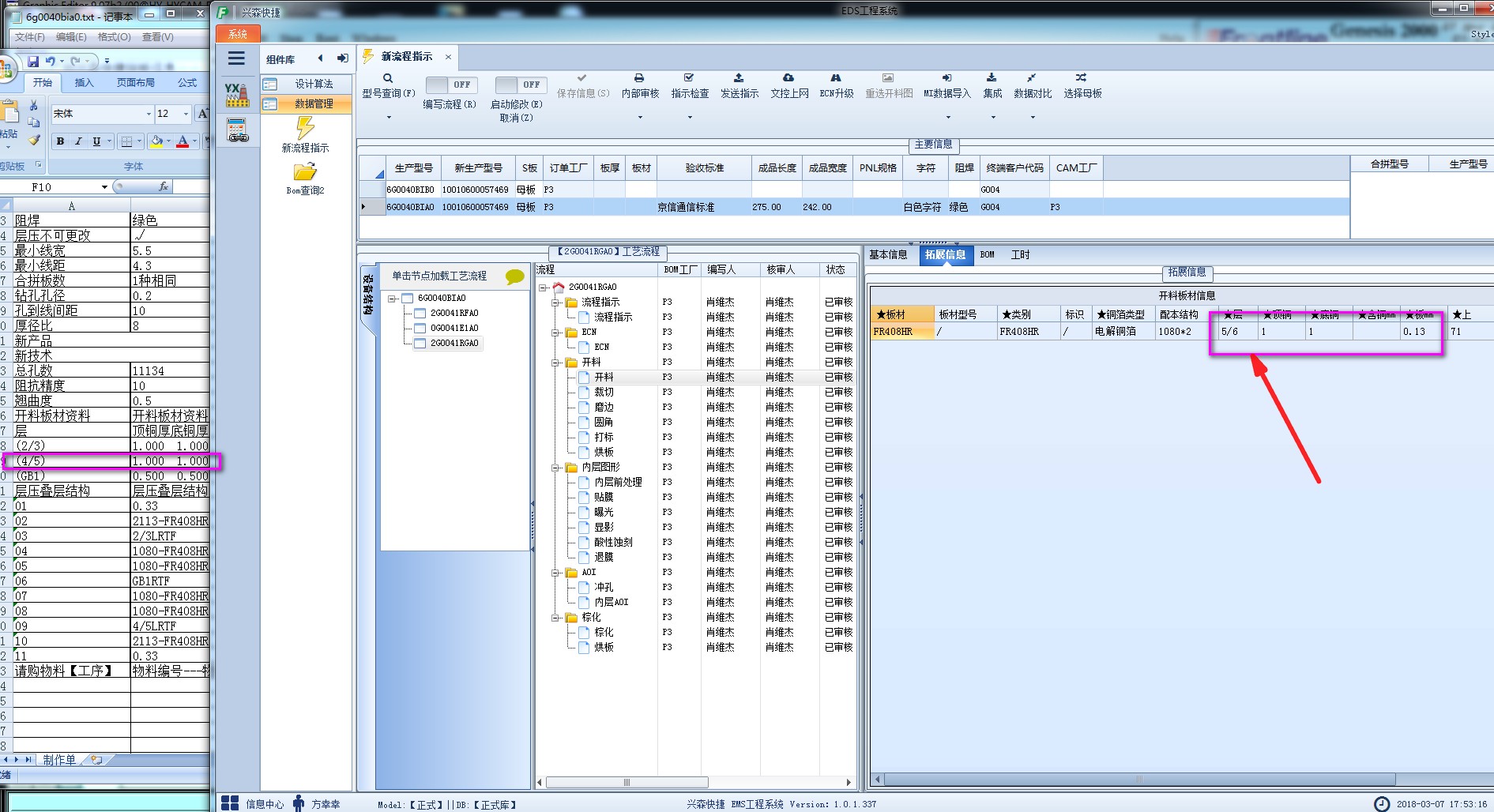Click the yellow speech bubble icon
Viewport: 1494px width, 812px height.
[x=515, y=276]
